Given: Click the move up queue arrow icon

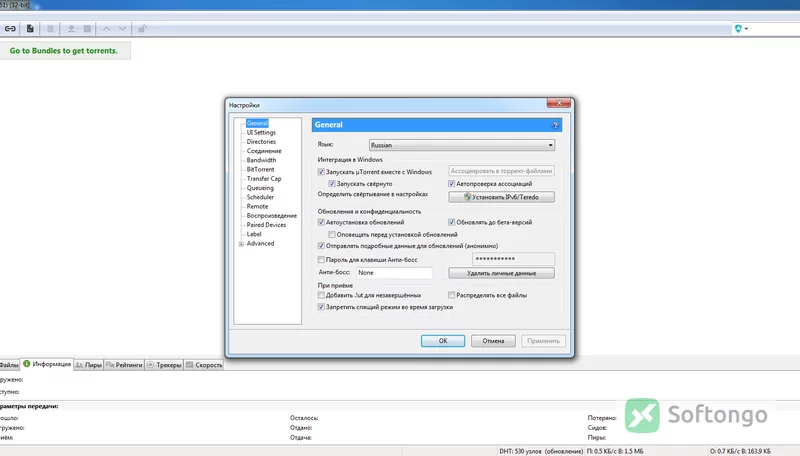Looking at the screenshot, I should [106, 29].
